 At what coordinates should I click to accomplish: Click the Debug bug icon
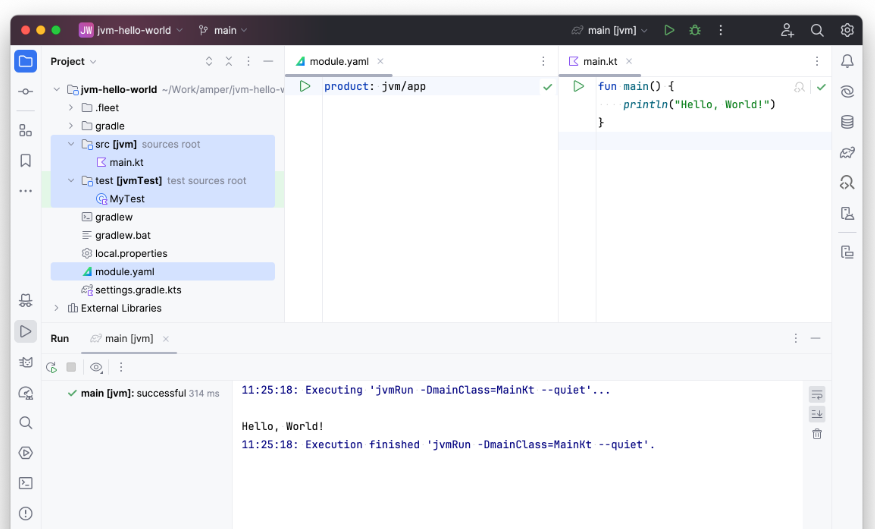coord(695,30)
